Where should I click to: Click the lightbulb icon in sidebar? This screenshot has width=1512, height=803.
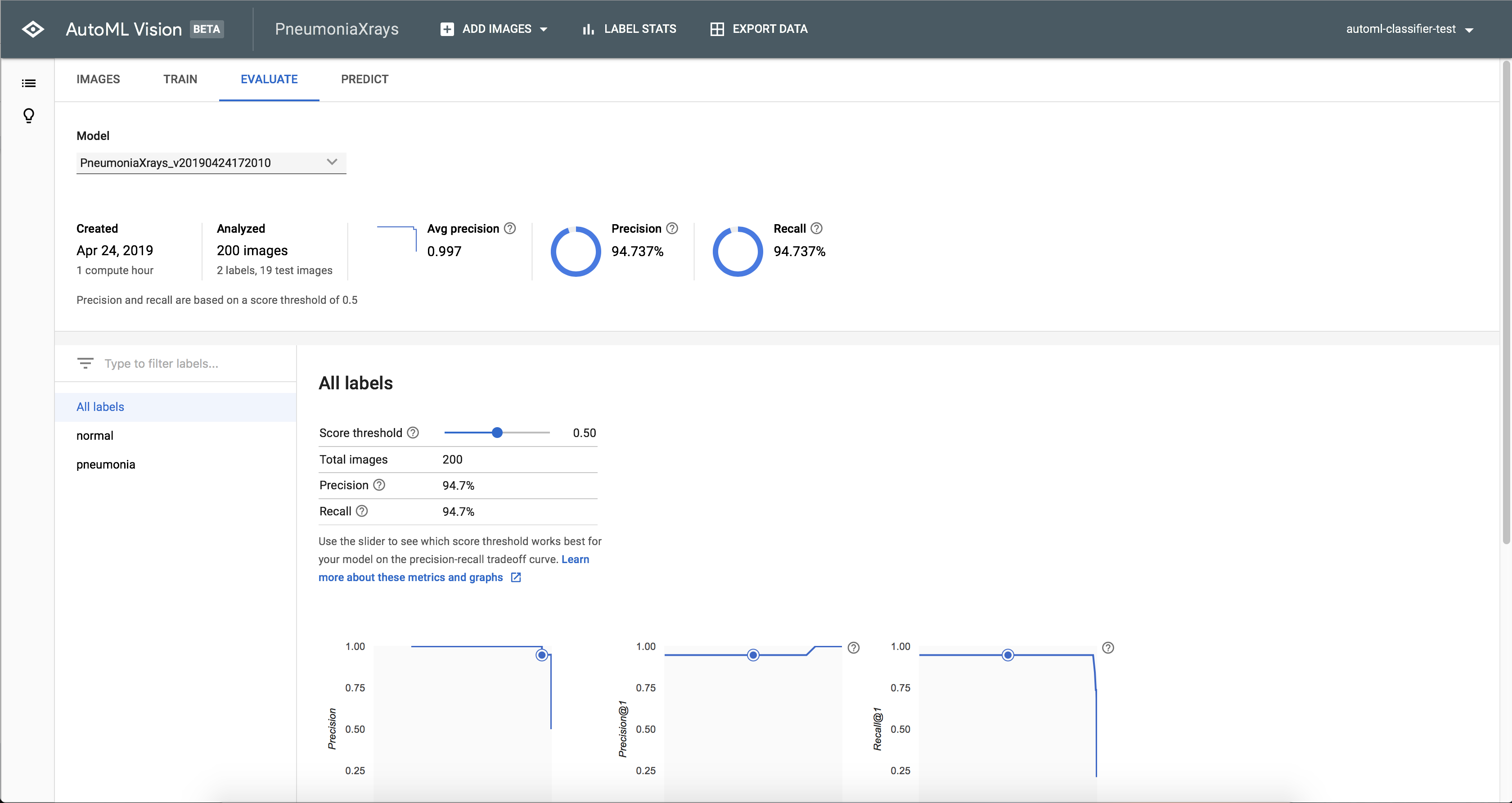(x=29, y=116)
